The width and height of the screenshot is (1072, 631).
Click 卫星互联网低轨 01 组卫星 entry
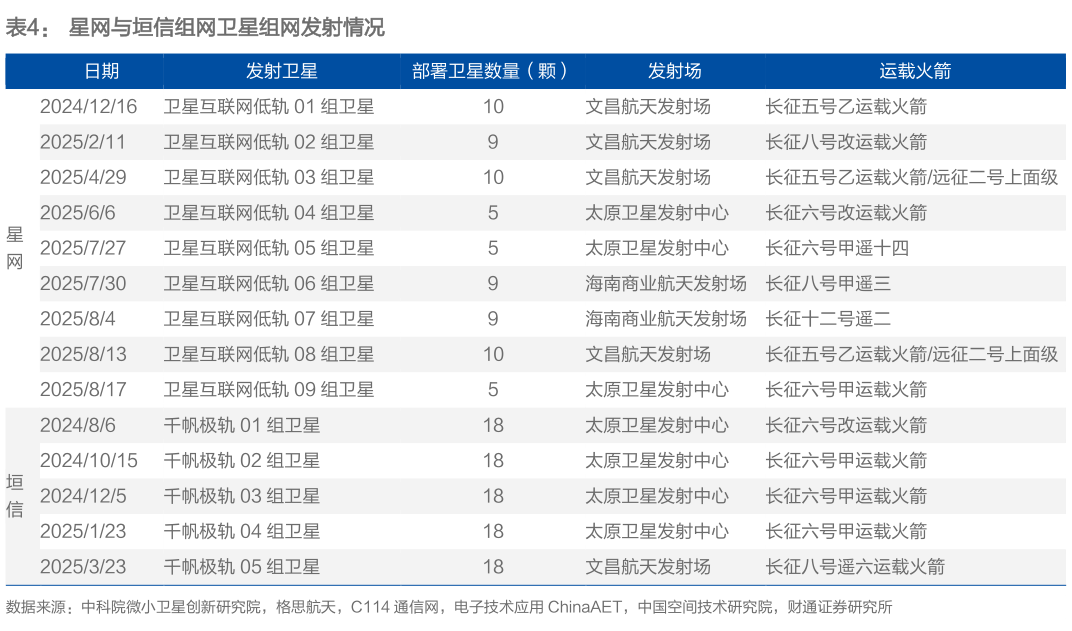click(x=270, y=106)
